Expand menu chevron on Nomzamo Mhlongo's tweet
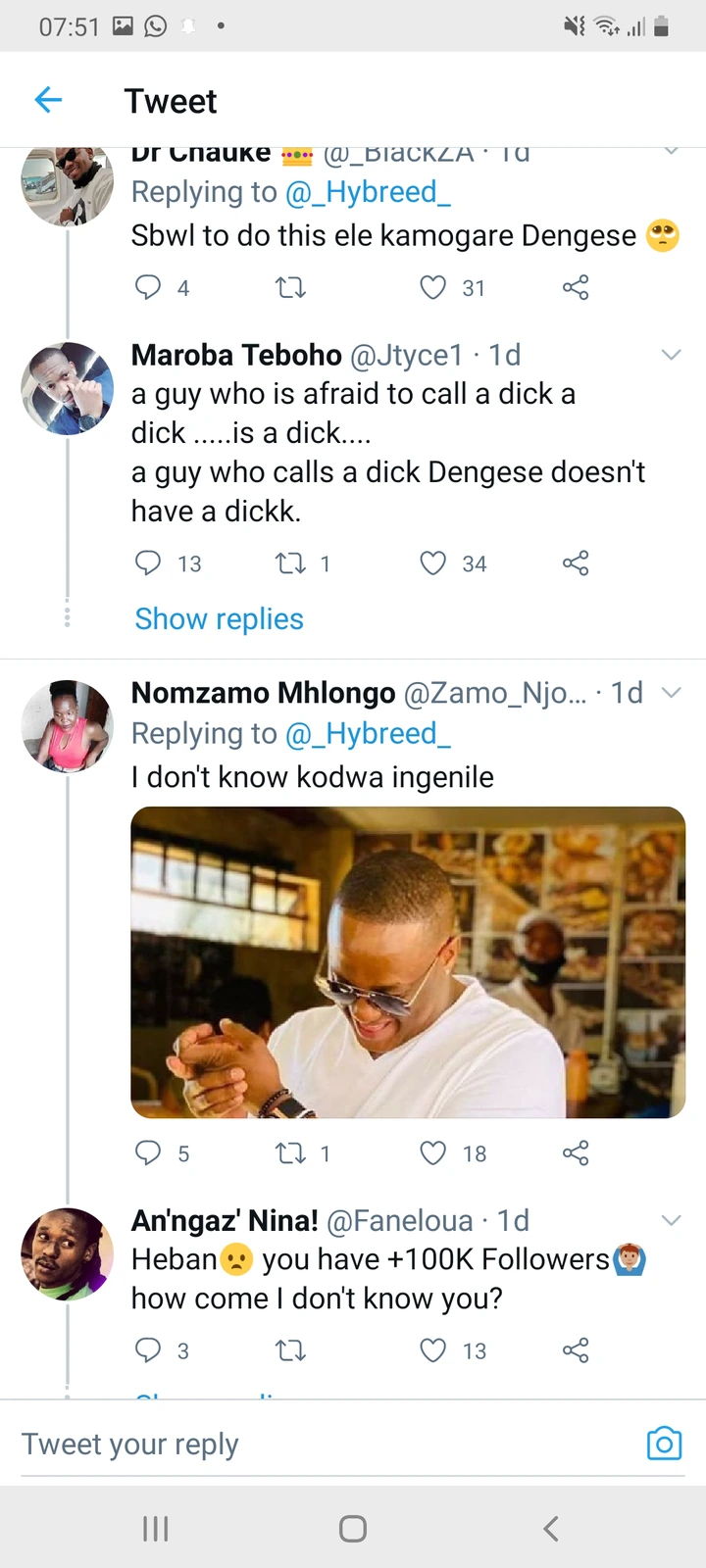 coord(672,693)
